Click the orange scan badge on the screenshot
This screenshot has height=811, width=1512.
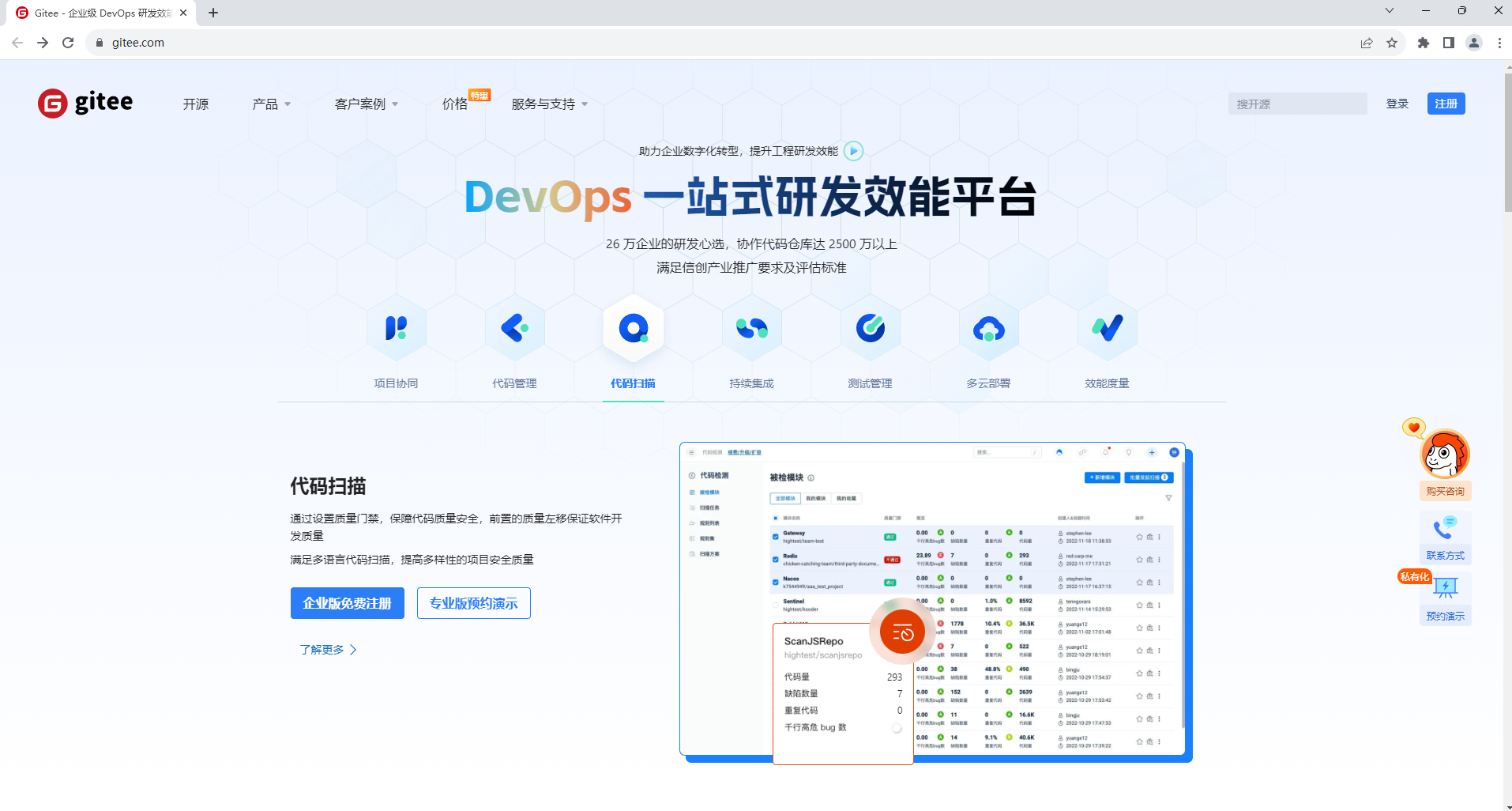[902, 632]
